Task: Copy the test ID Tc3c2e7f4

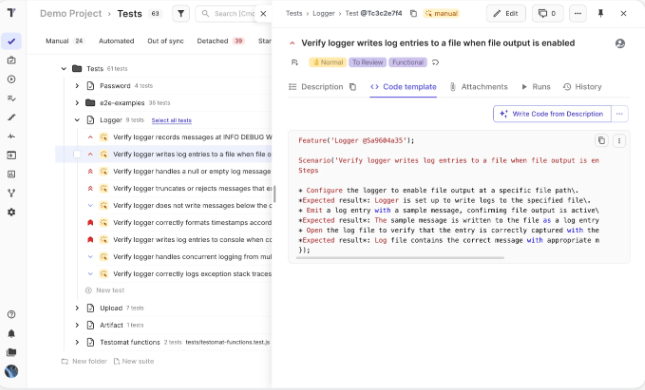Action: point(413,14)
